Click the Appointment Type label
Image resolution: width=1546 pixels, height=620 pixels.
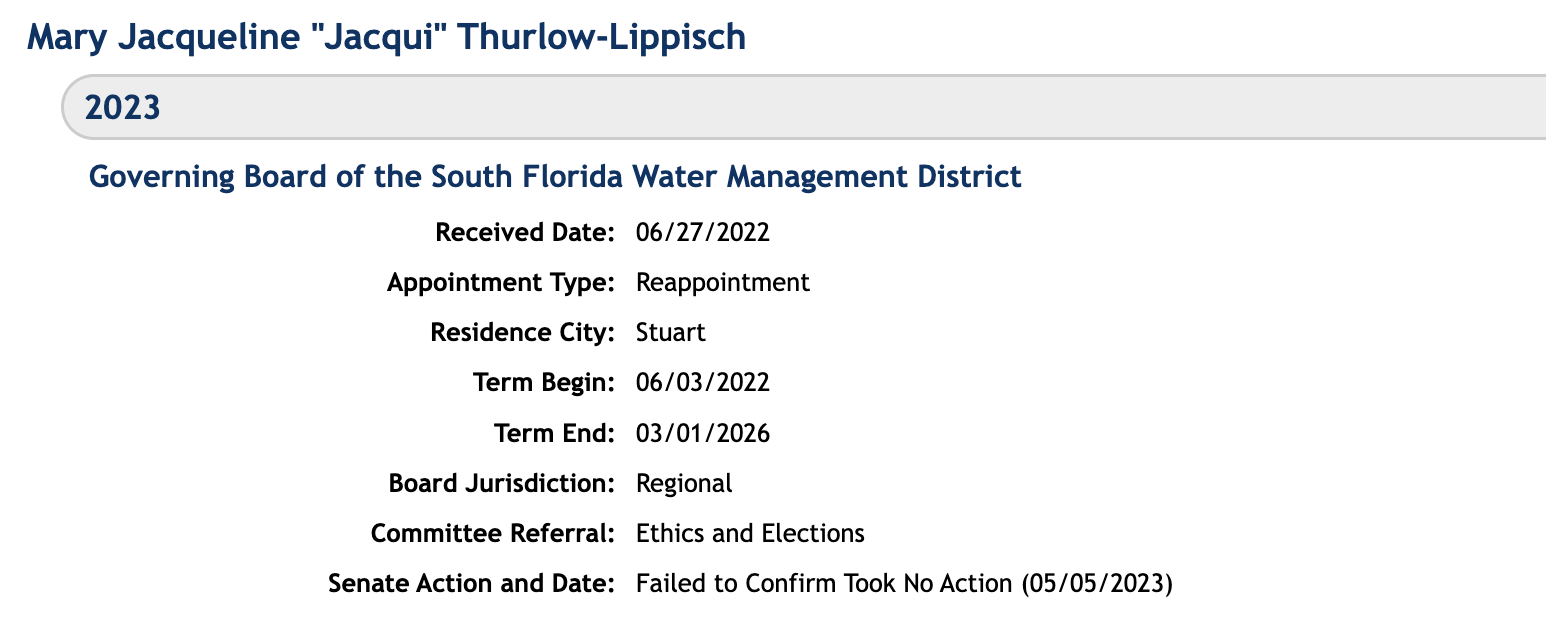[x=501, y=283]
